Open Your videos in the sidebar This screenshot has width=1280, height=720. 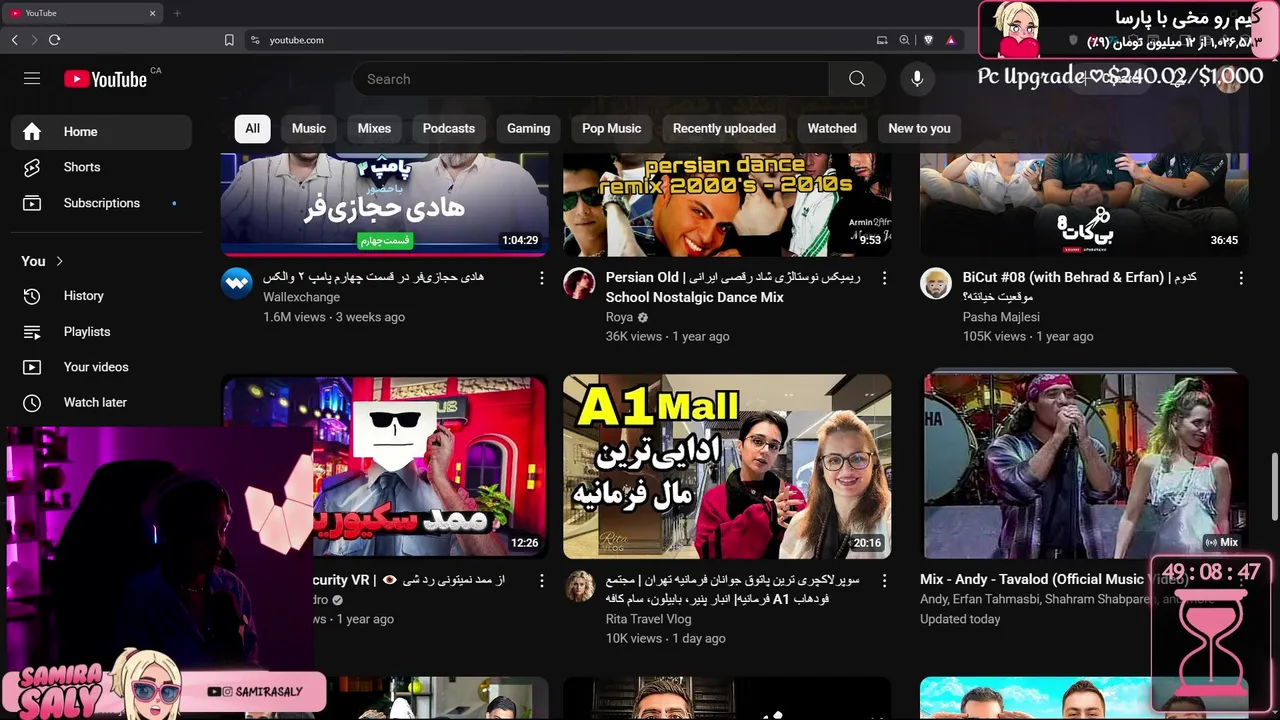click(x=101, y=367)
